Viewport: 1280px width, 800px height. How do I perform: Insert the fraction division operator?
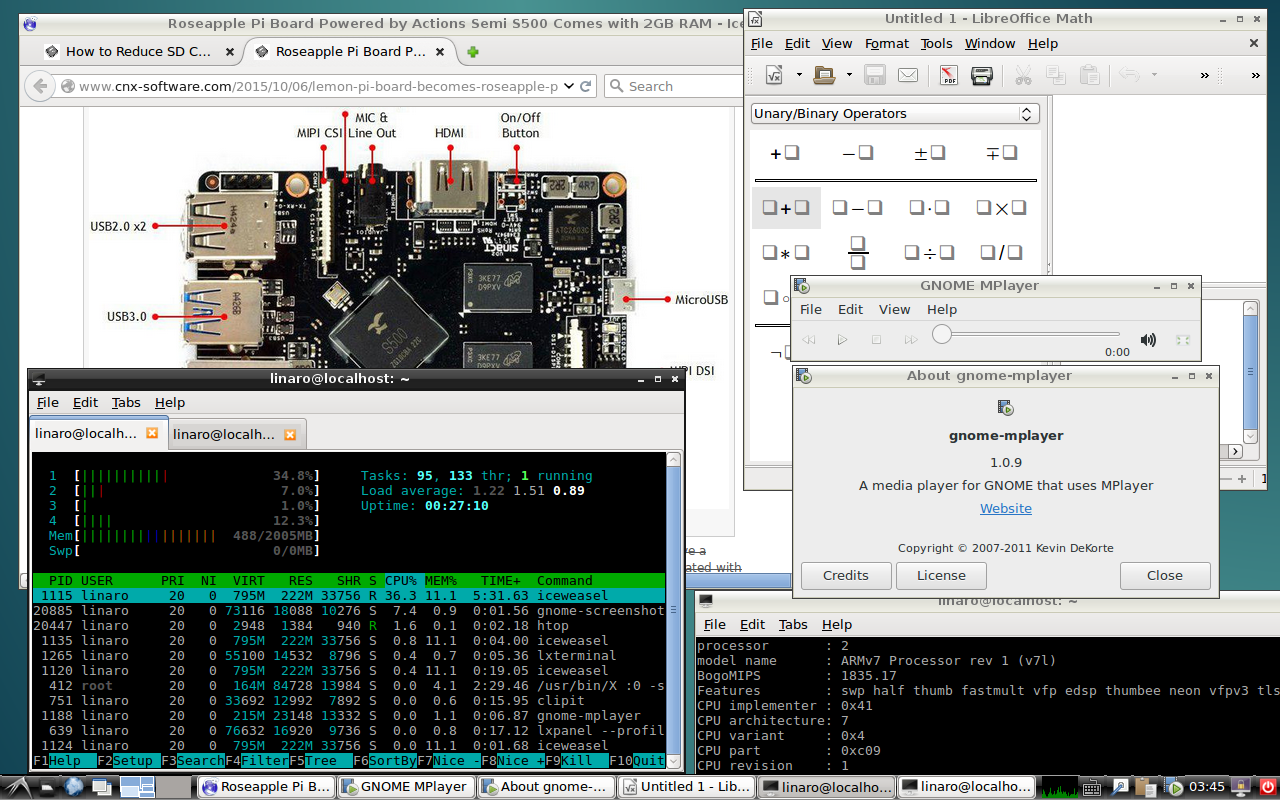pyautogui.click(x=857, y=253)
